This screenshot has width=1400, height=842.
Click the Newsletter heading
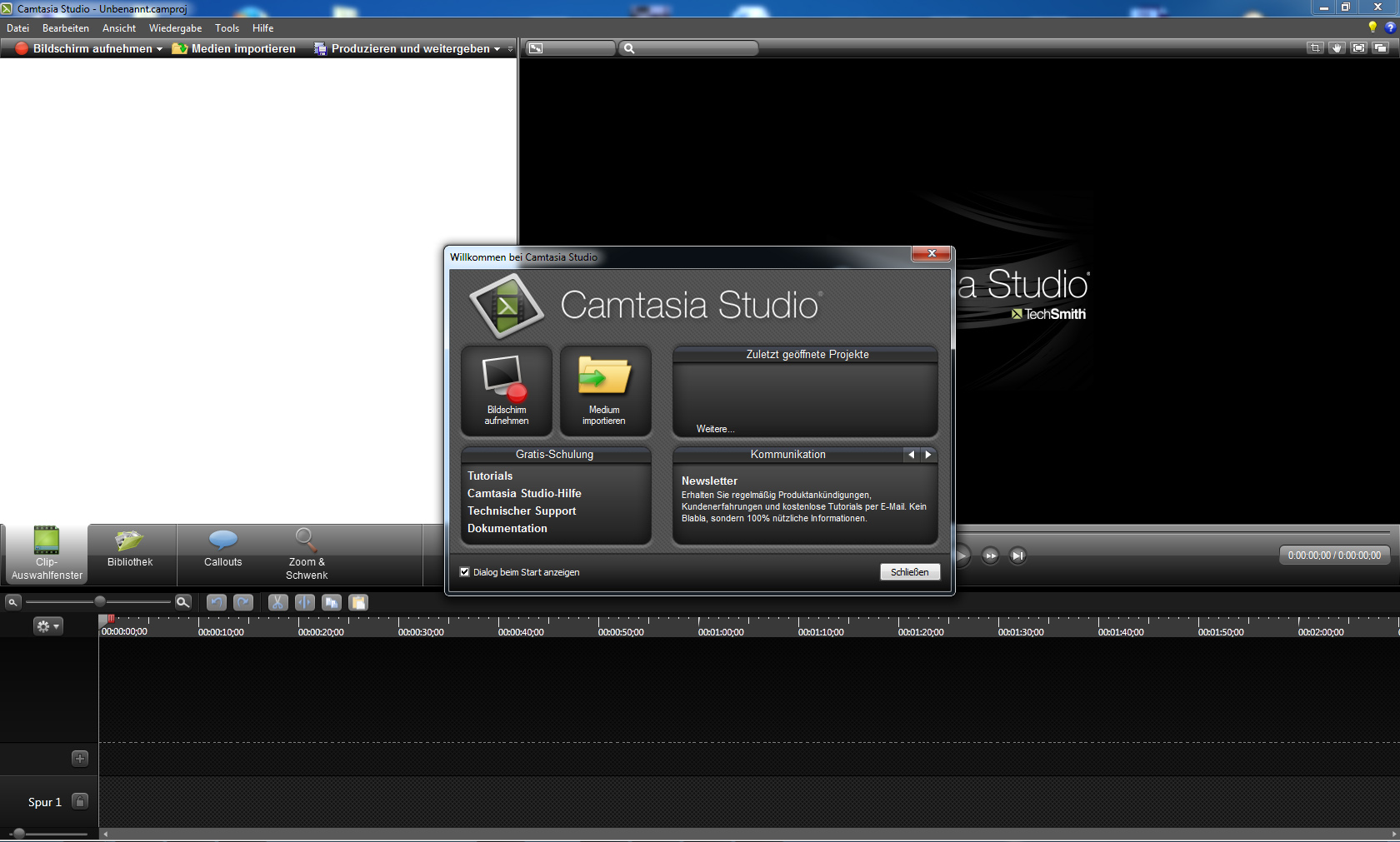[x=709, y=481]
